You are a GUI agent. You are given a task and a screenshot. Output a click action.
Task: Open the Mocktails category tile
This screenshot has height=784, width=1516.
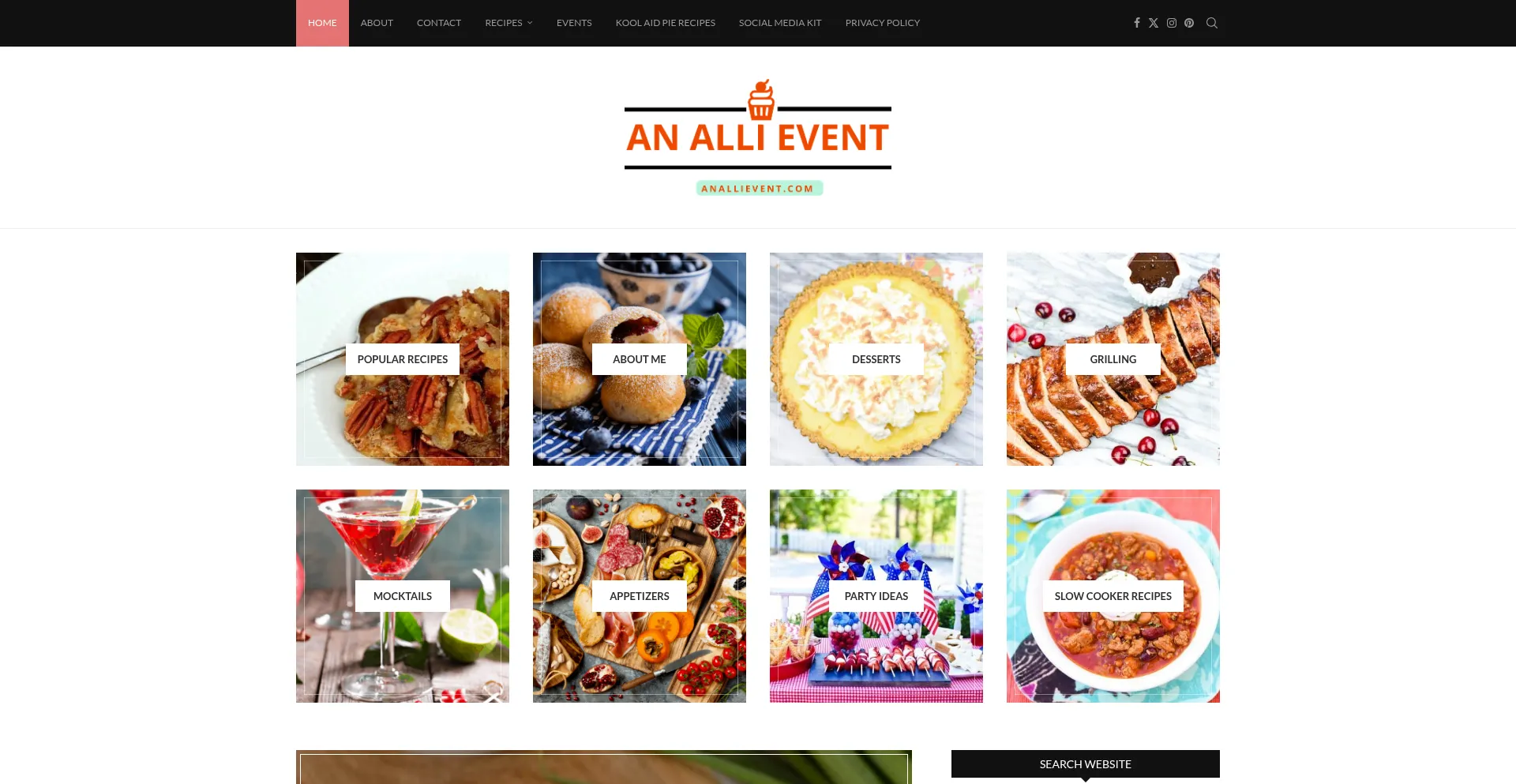[403, 596]
